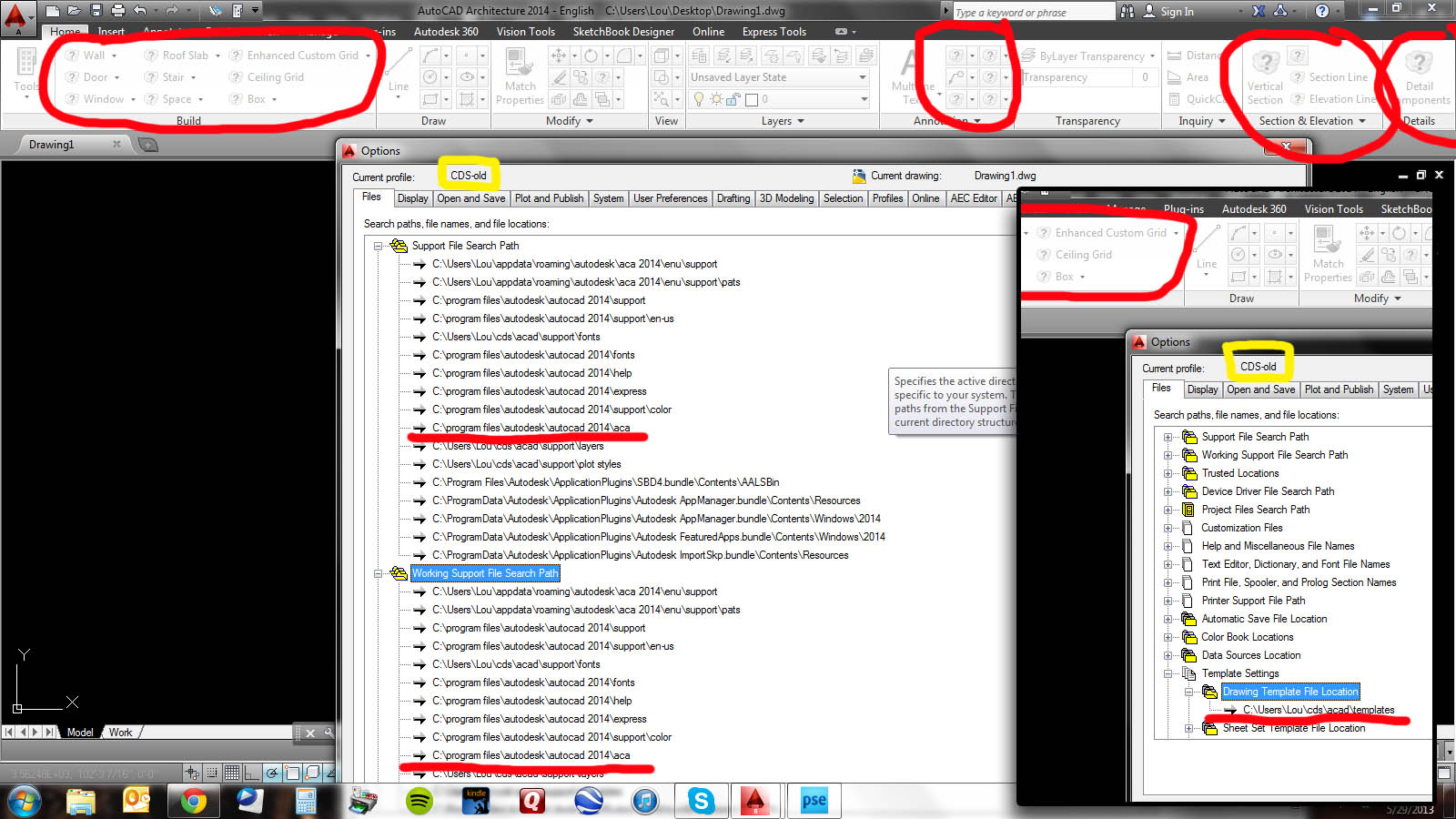Click the Open file icon in Quick Access toolbar

(75, 11)
